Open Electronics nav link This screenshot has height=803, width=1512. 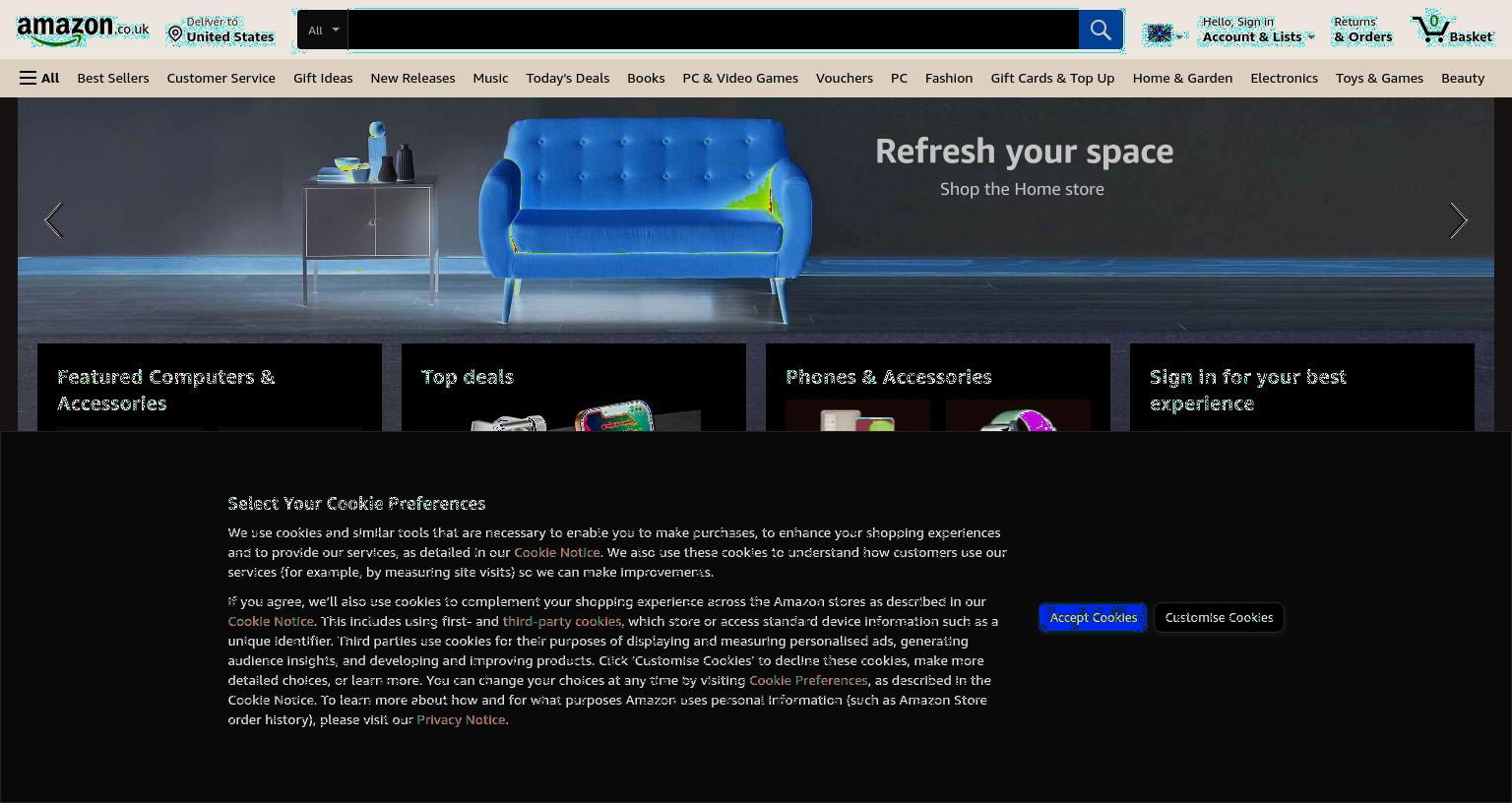[1284, 78]
